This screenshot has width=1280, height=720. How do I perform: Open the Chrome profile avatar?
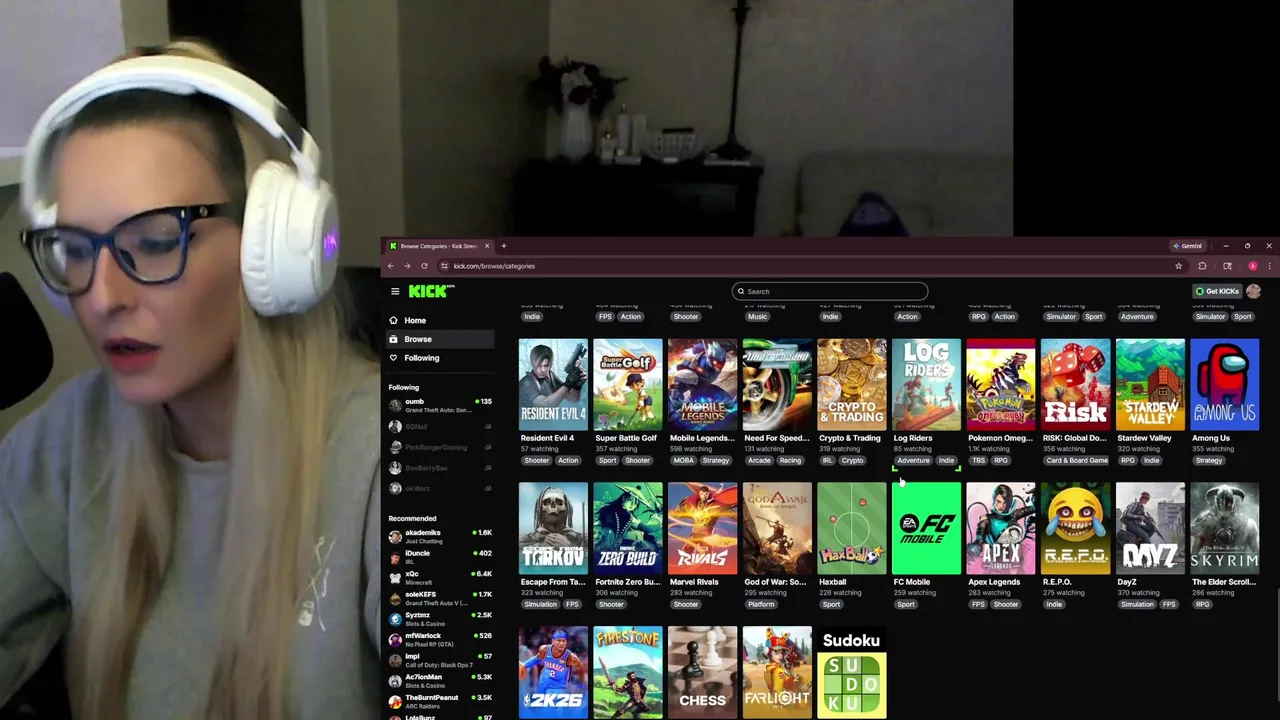[1252, 266]
